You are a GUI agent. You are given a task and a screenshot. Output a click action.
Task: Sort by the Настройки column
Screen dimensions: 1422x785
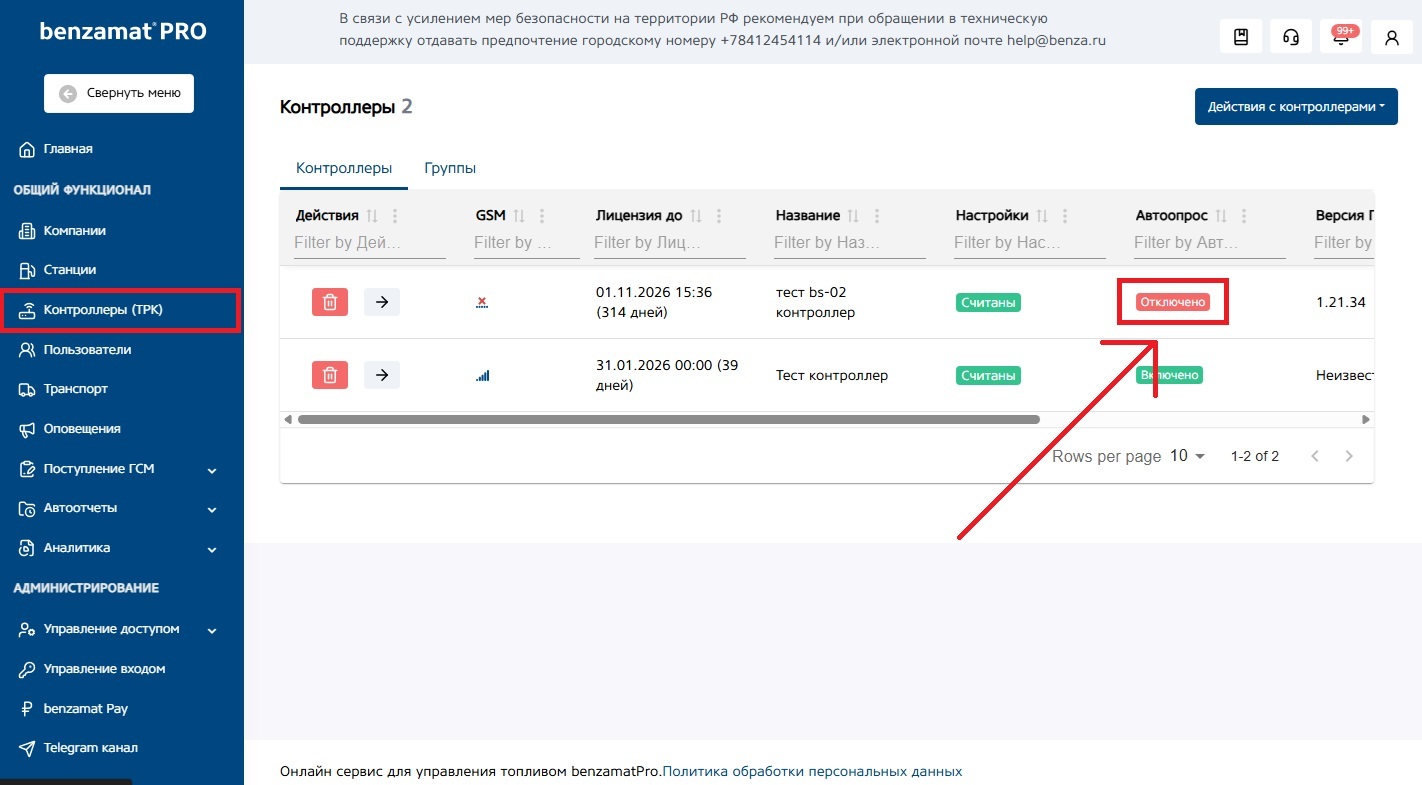pyautogui.click(x=1042, y=216)
